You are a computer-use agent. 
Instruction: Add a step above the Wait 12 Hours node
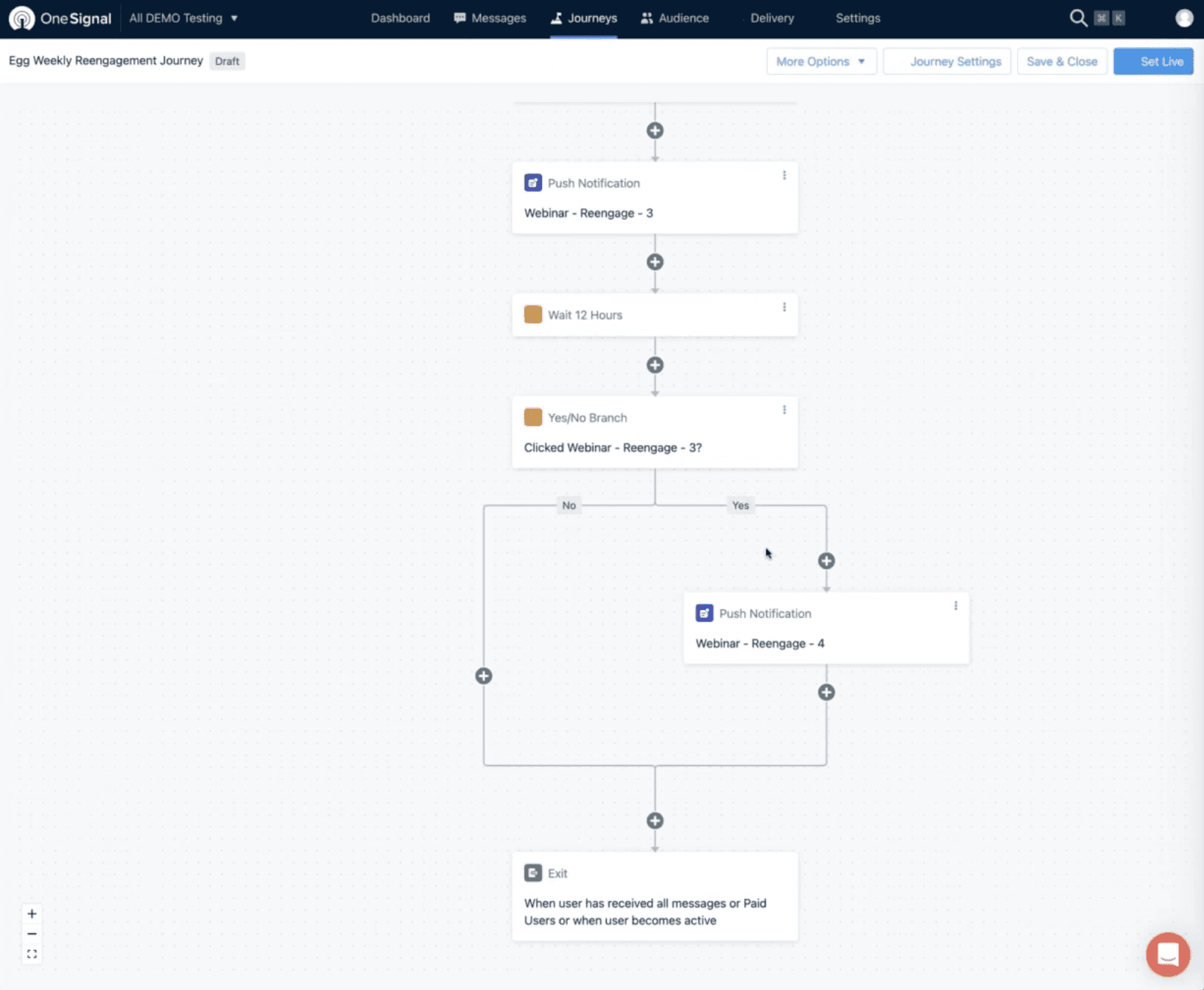[655, 261]
